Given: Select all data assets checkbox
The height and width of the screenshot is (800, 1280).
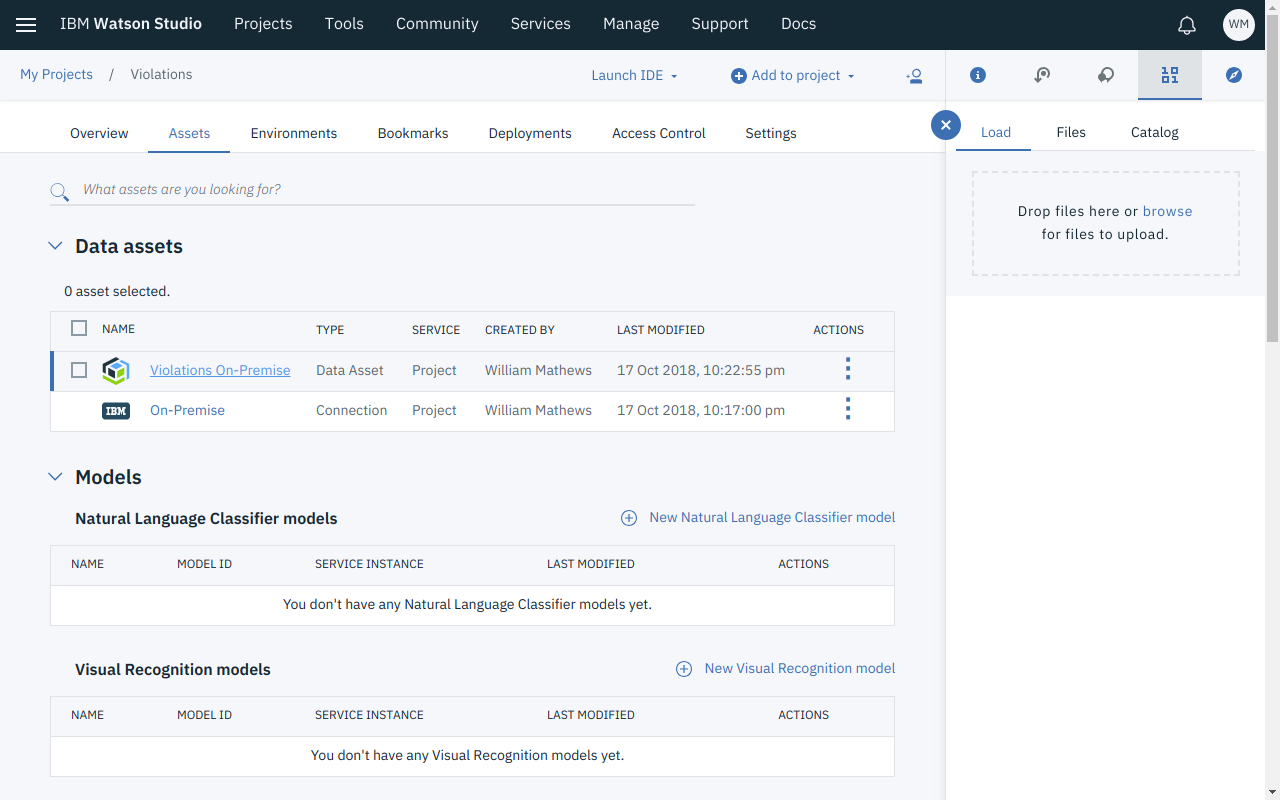Looking at the screenshot, I should point(79,328).
